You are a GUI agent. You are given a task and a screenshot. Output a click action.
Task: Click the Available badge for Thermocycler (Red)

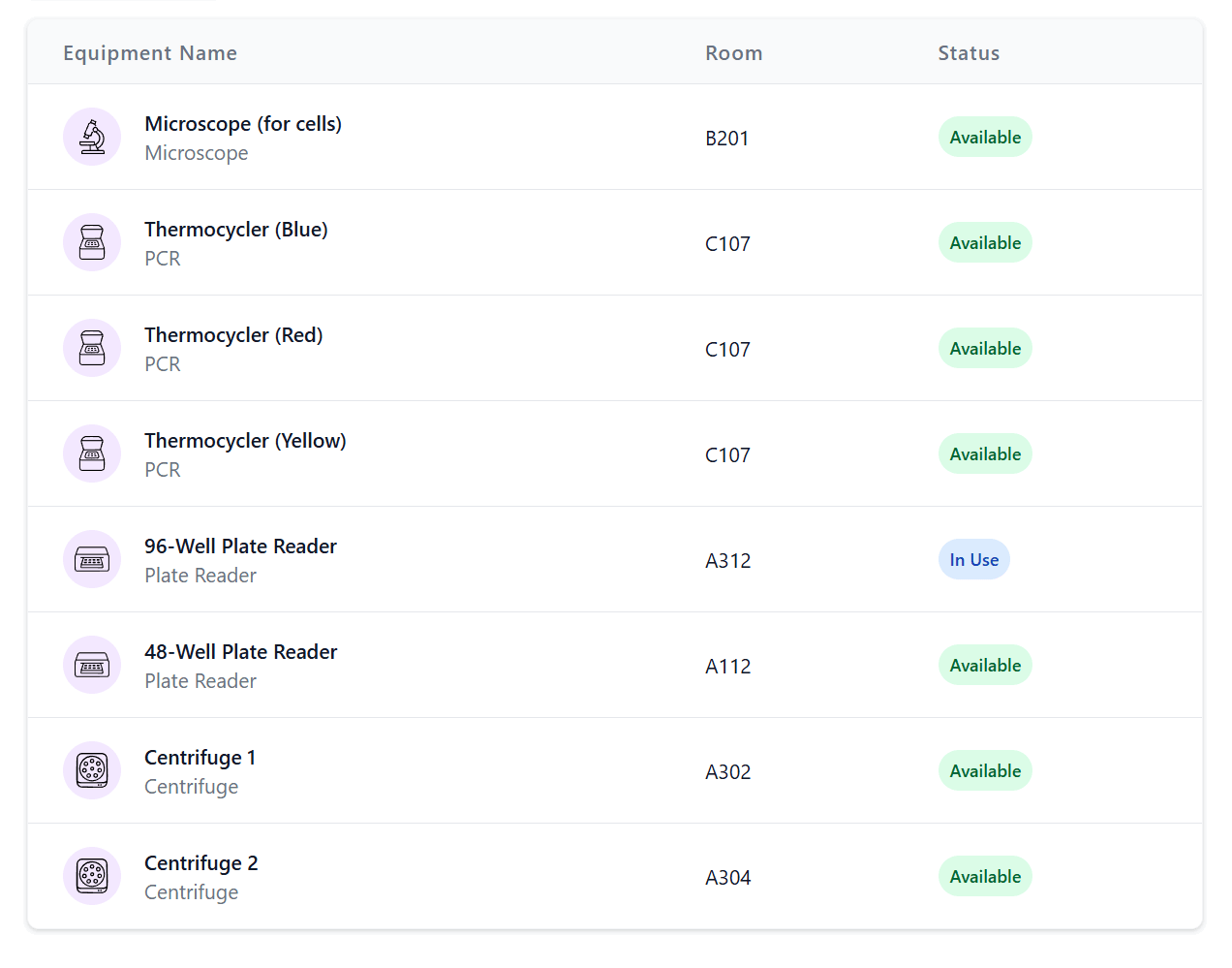(985, 348)
